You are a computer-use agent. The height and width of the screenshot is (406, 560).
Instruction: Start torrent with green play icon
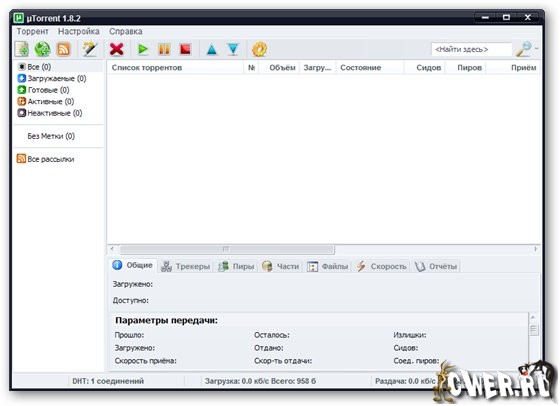pyautogui.click(x=143, y=49)
